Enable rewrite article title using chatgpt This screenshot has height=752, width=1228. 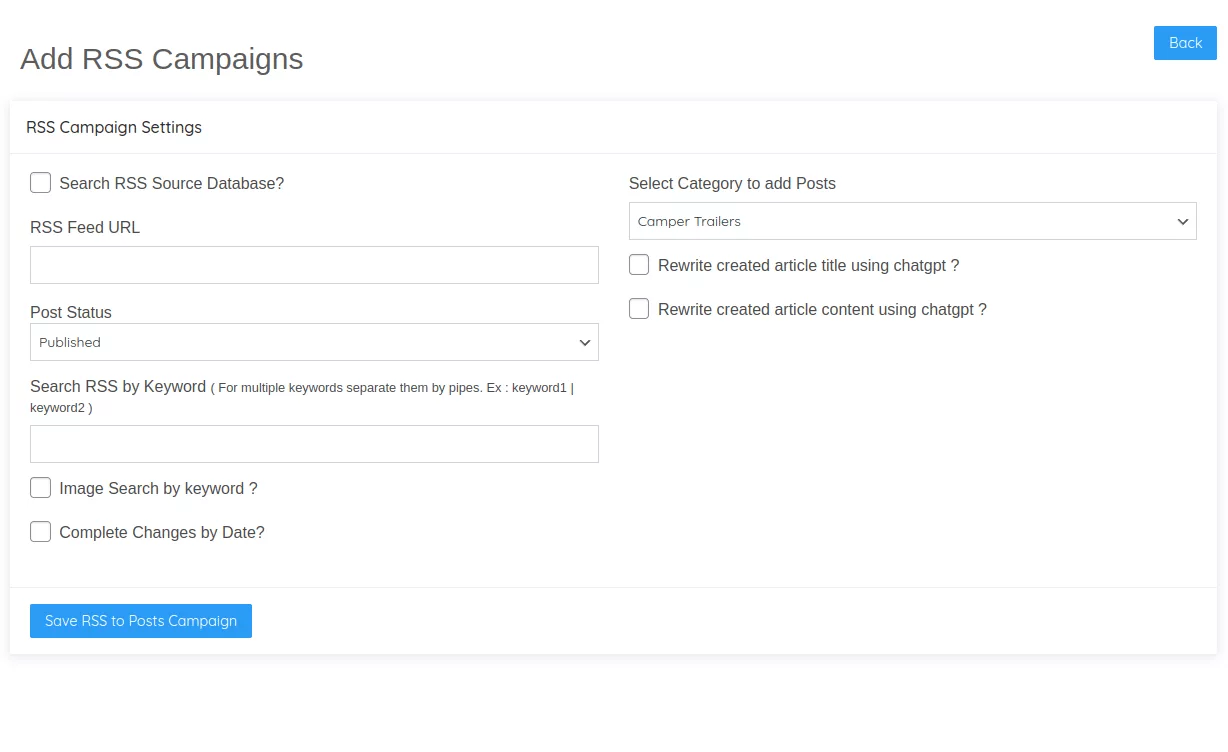click(x=639, y=265)
